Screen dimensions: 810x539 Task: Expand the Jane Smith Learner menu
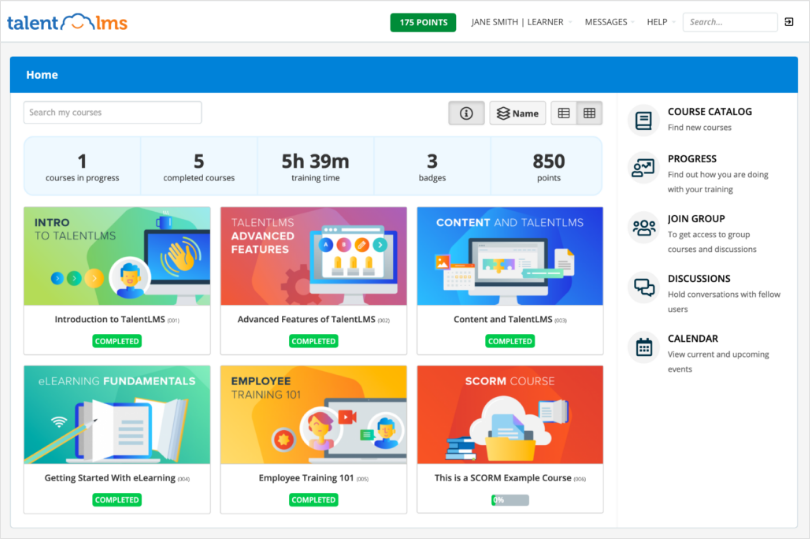click(x=518, y=22)
